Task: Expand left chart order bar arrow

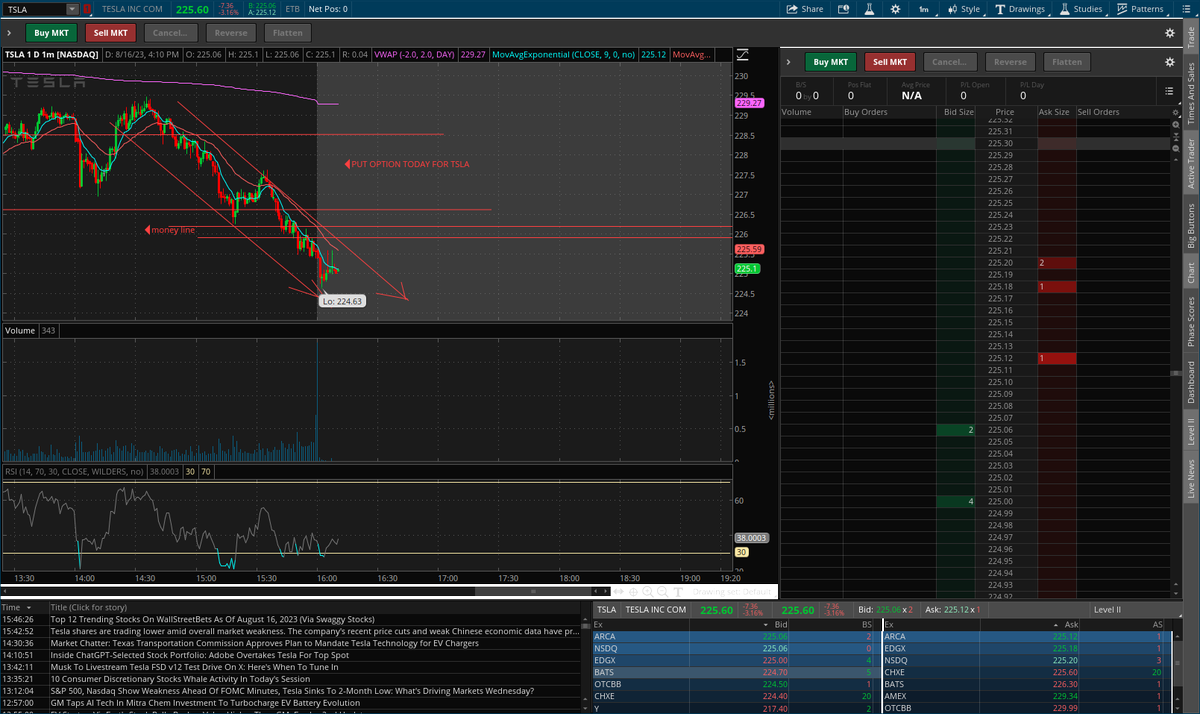Action: 8,32
